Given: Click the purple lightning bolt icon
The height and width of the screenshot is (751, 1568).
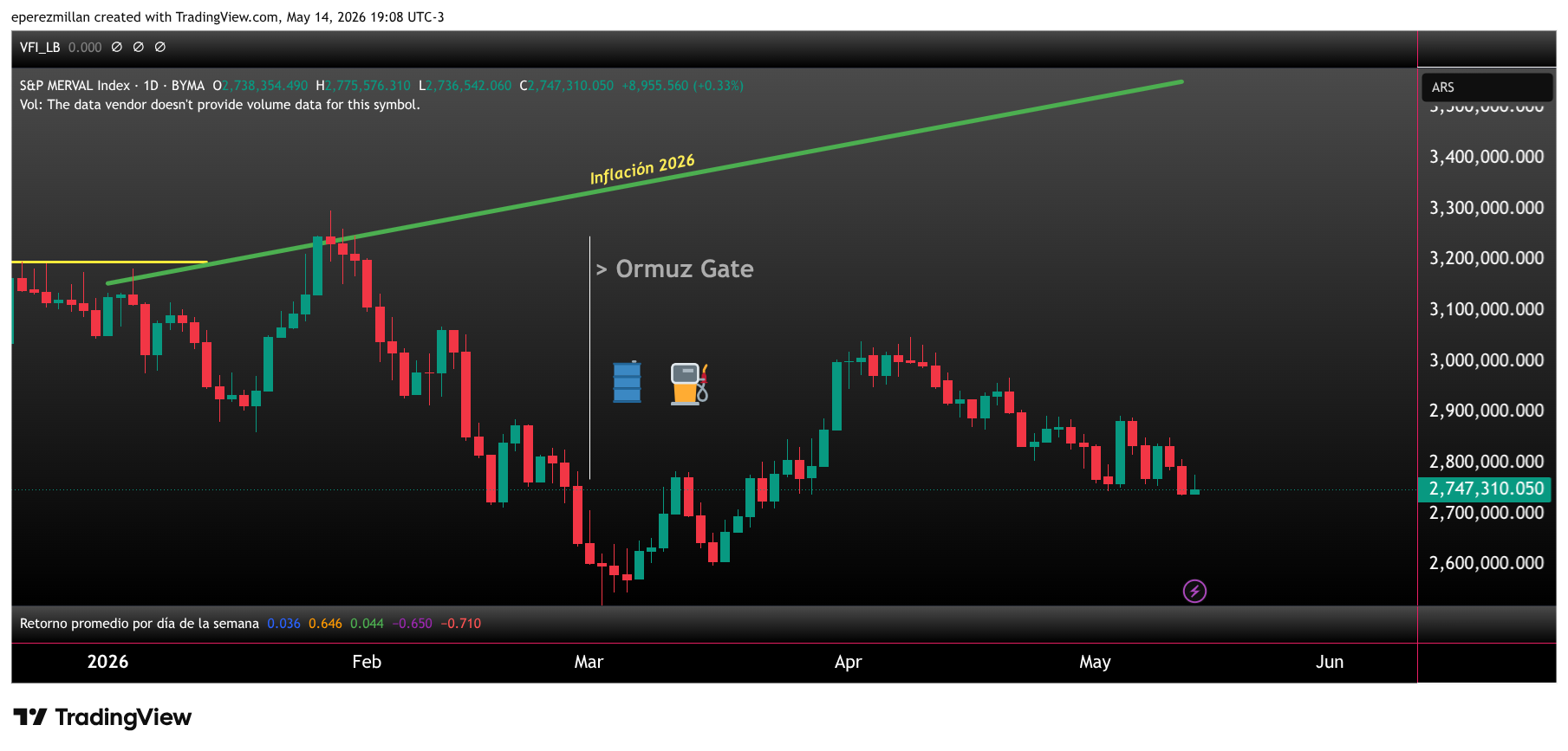Looking at the screenshot, I should [1194, 591].
